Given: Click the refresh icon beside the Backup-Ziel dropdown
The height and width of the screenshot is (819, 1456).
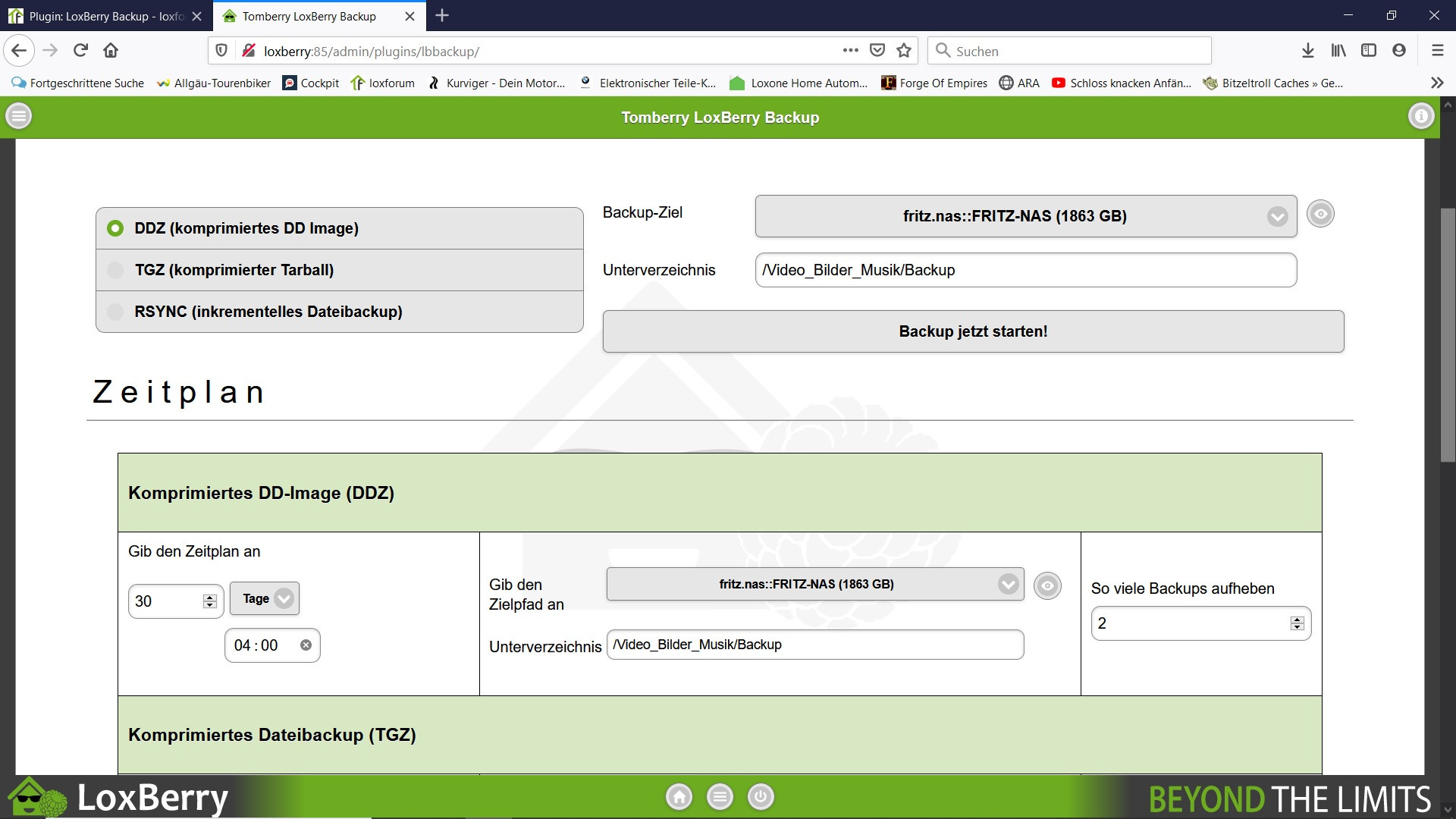Looking at the screenshot, I should [1320, 215].
